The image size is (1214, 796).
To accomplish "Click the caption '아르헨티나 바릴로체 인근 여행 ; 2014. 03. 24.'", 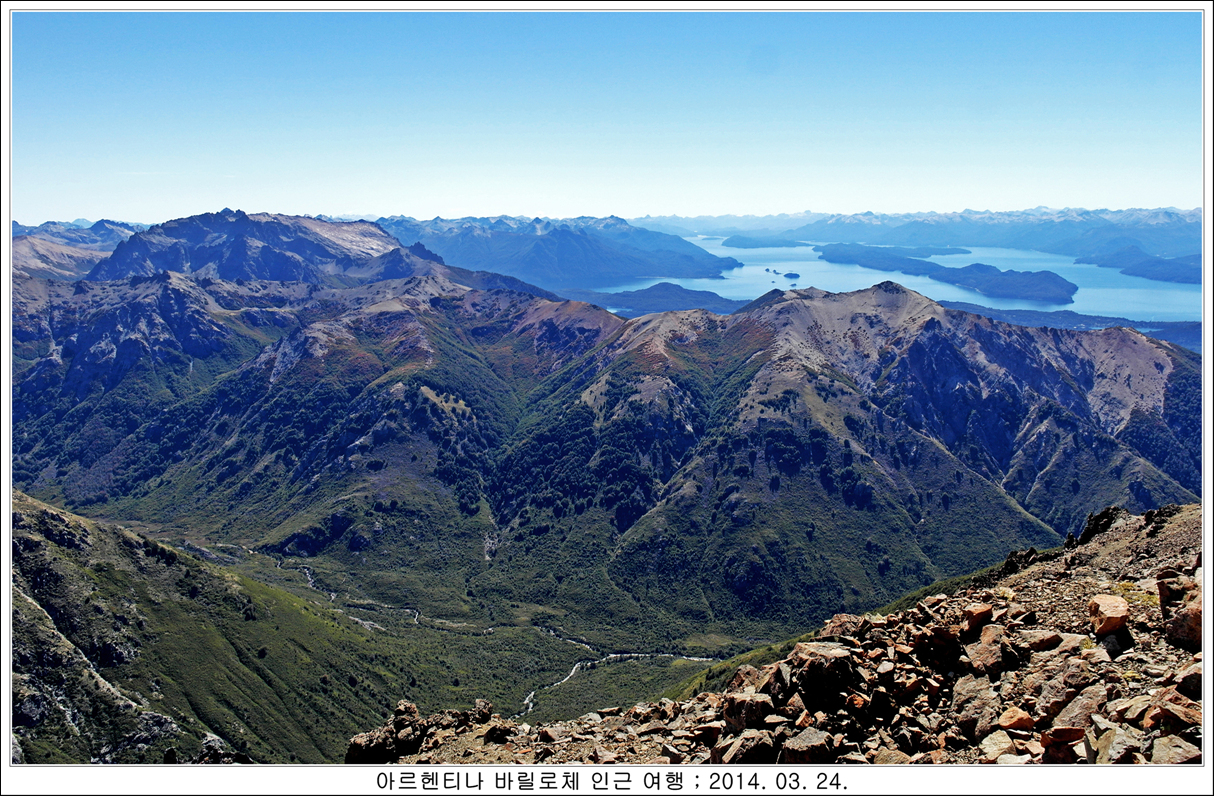I will click(x=611, y=781).
